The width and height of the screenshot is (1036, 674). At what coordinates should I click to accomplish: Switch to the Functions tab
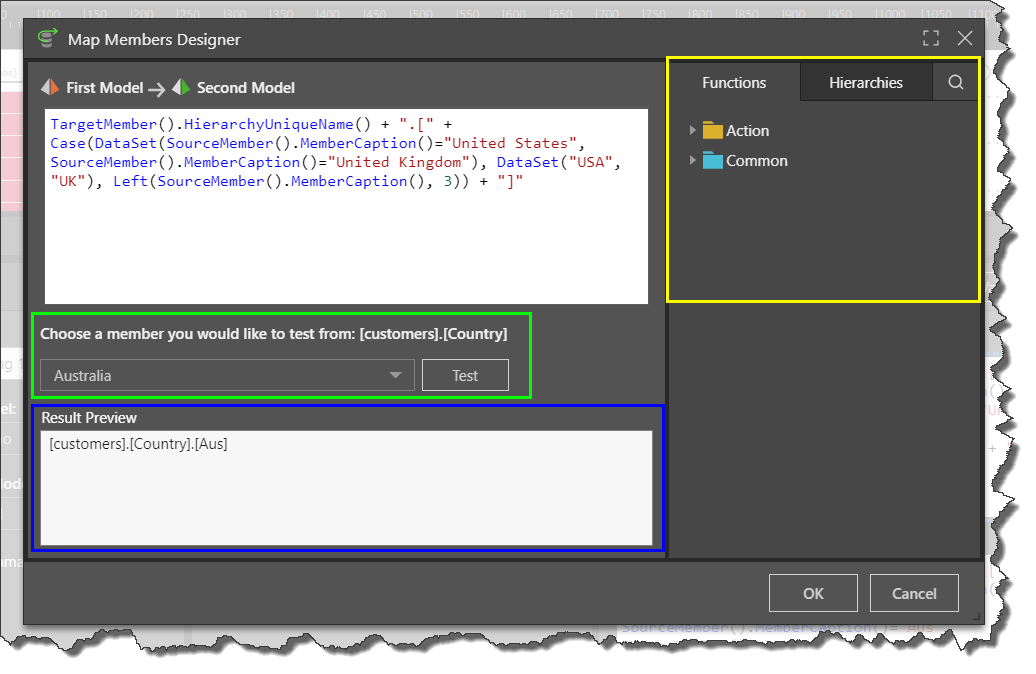click(x=734, y=83)
